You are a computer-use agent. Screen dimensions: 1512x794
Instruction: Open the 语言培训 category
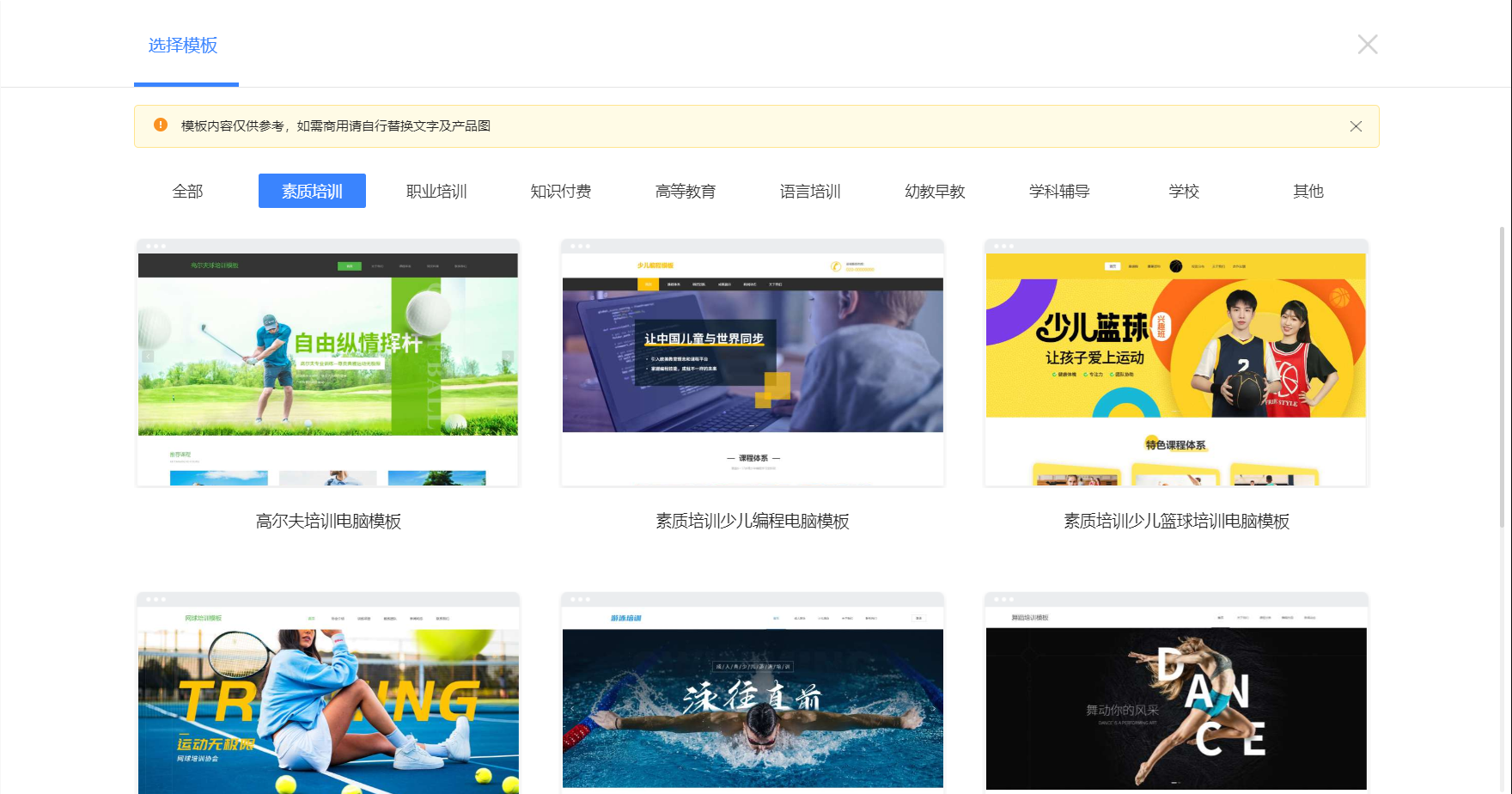click(x=810, y=191)
